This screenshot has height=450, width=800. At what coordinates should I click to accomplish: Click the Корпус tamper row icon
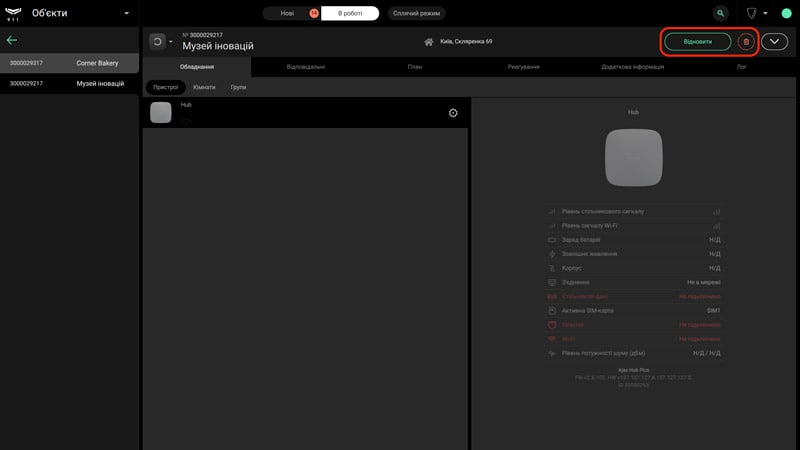pyautogui.click(x=552, y=268)
